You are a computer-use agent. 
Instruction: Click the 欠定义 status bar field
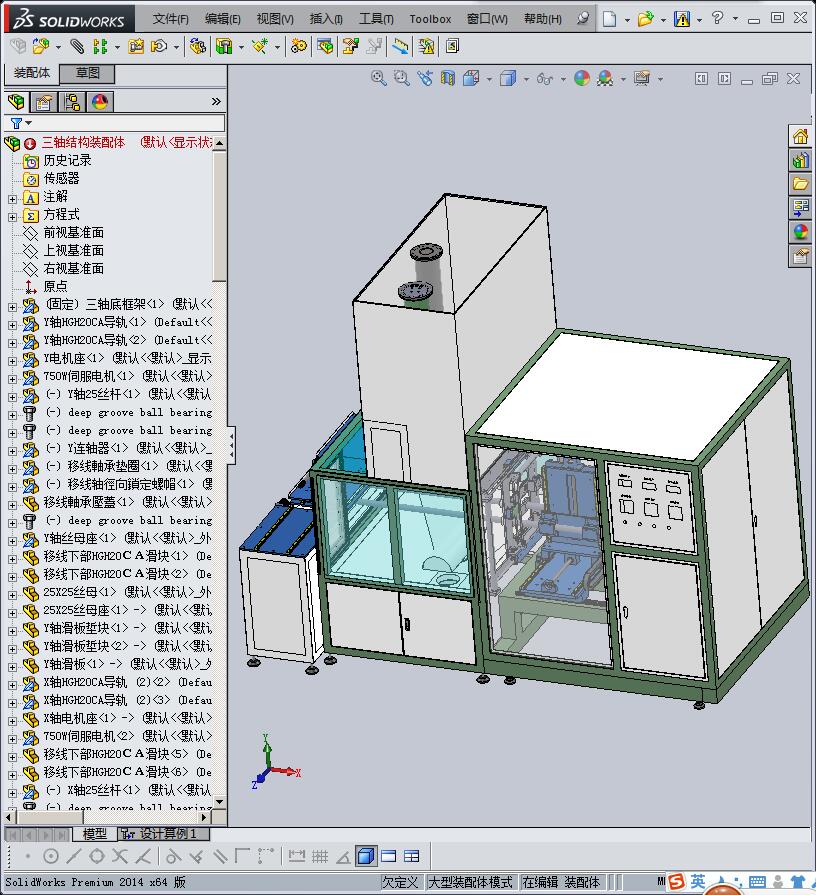[400, 882]
